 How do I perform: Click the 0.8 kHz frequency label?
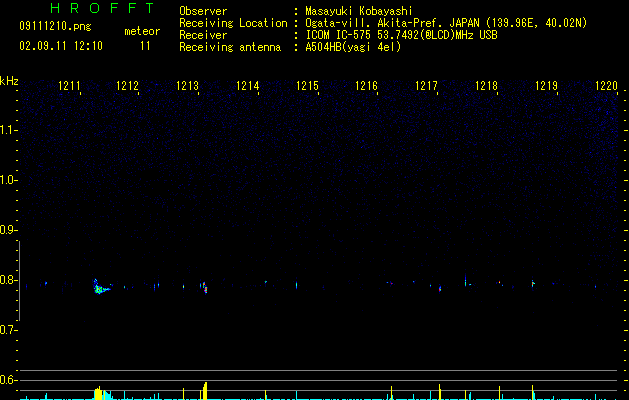(x=8, y=280)
